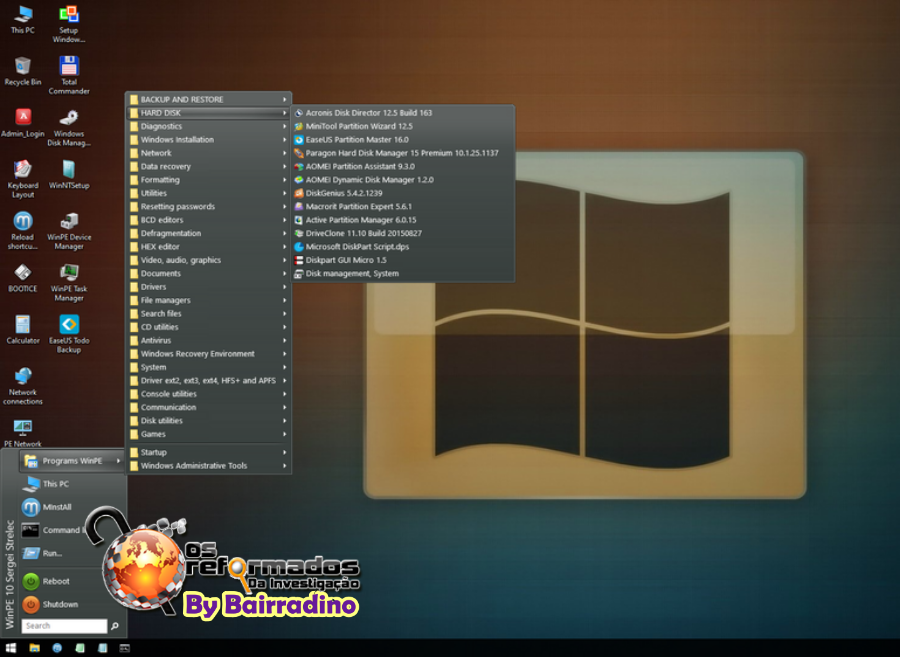Launch MiniTool Partition Wizard 12.5

(x=359, y=127)
